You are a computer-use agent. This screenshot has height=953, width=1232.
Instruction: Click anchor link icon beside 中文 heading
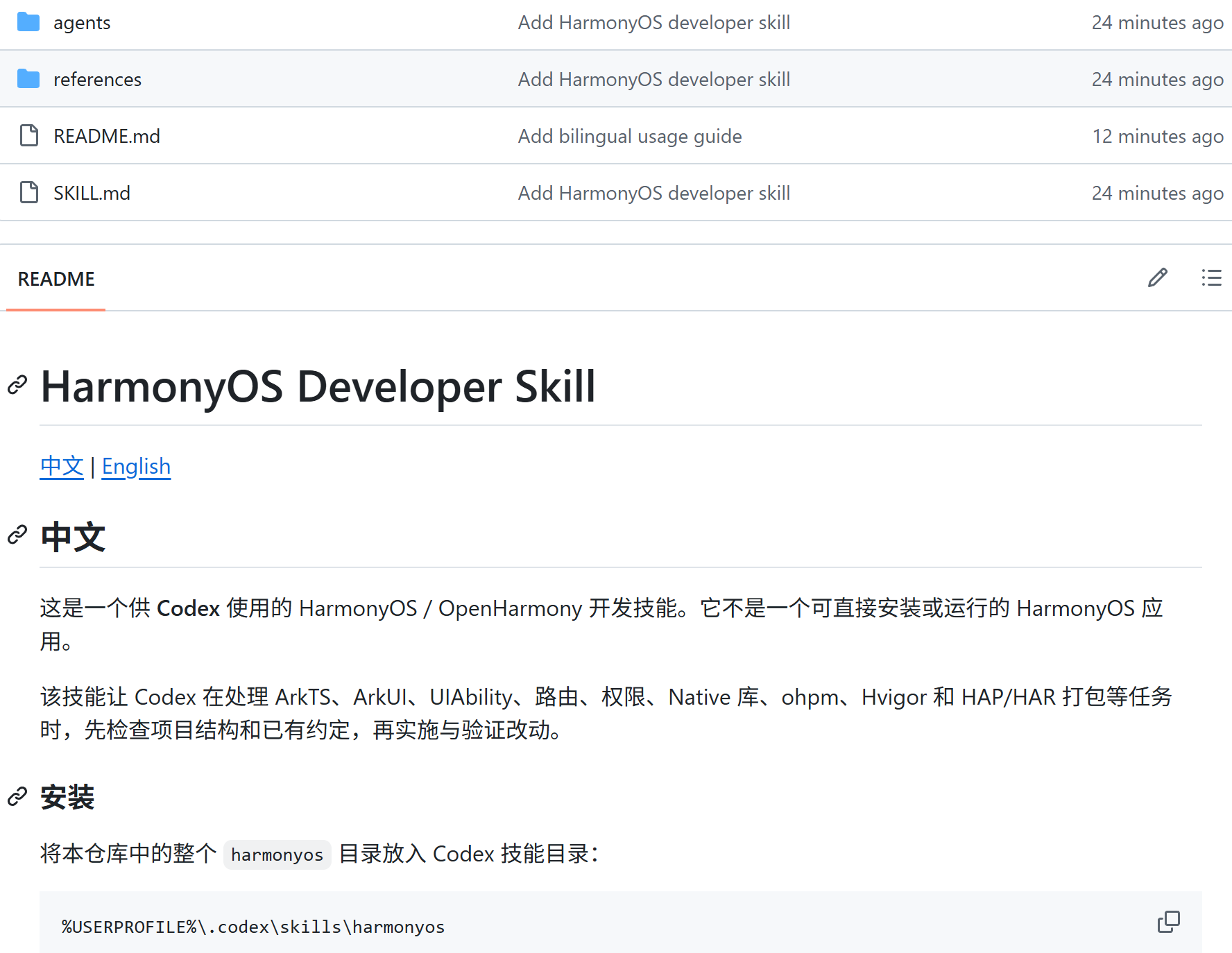pyautogui.click(x=17, y=535)
